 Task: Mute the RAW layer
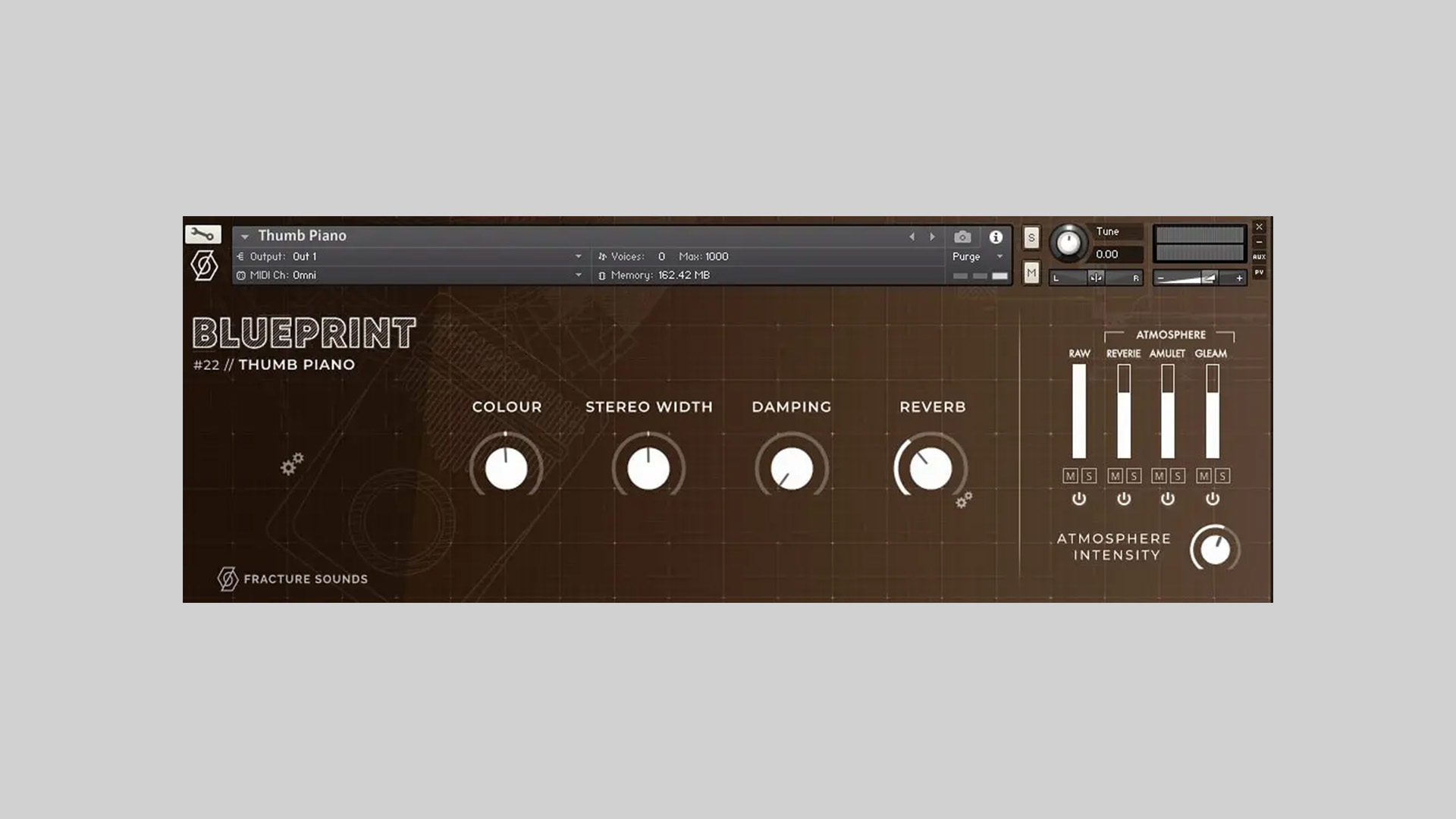(1070, 475)
